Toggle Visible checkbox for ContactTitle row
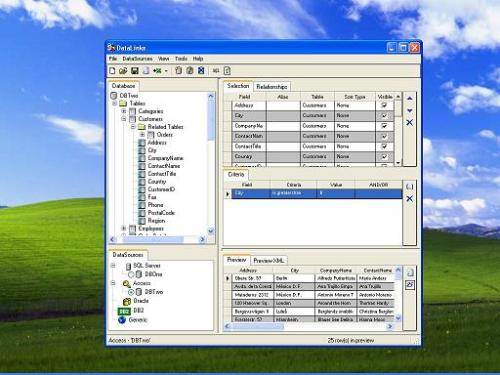 click(384, 146)
